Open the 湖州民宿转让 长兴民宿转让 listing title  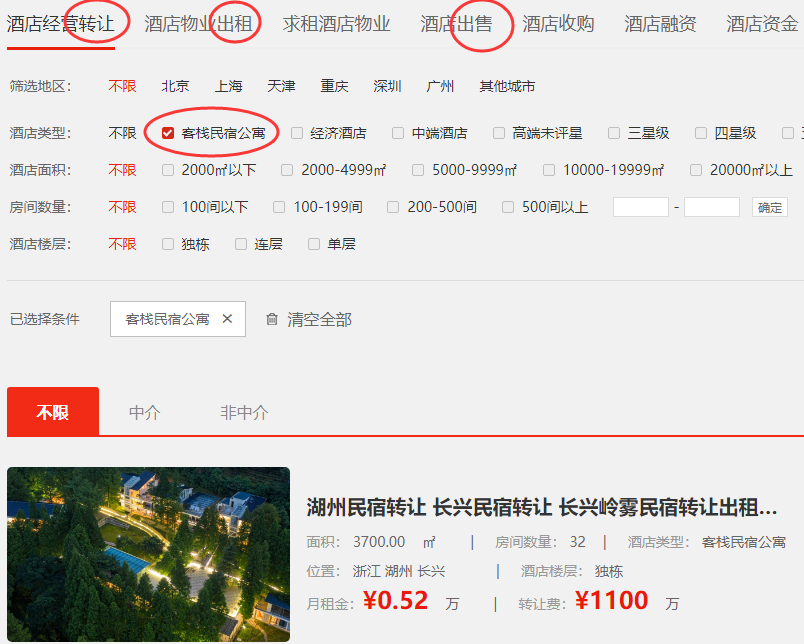point(541,508)
